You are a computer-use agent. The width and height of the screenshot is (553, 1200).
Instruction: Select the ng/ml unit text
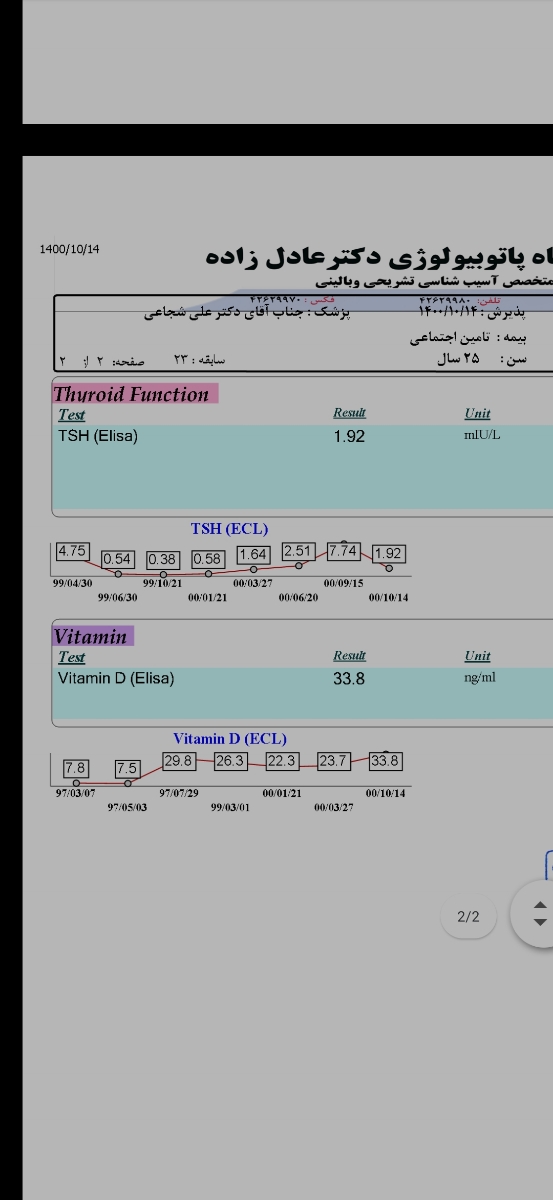coord(479,678)
